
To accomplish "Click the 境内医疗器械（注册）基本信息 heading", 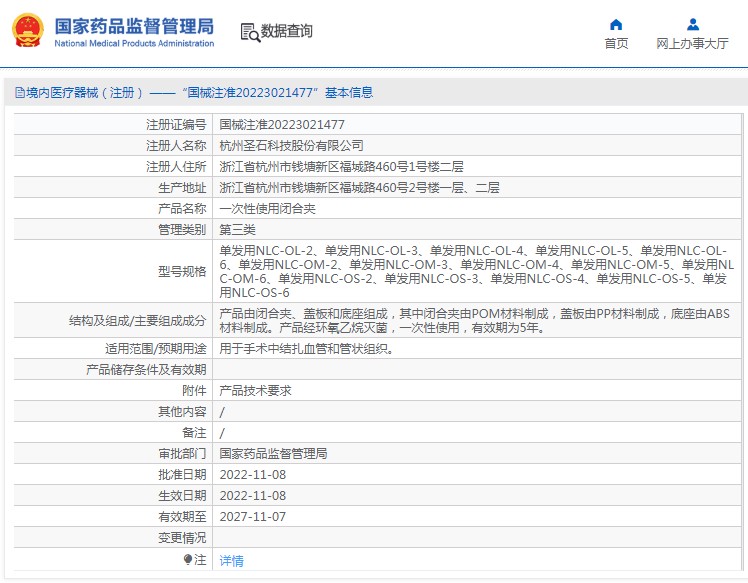I will 199,93.
